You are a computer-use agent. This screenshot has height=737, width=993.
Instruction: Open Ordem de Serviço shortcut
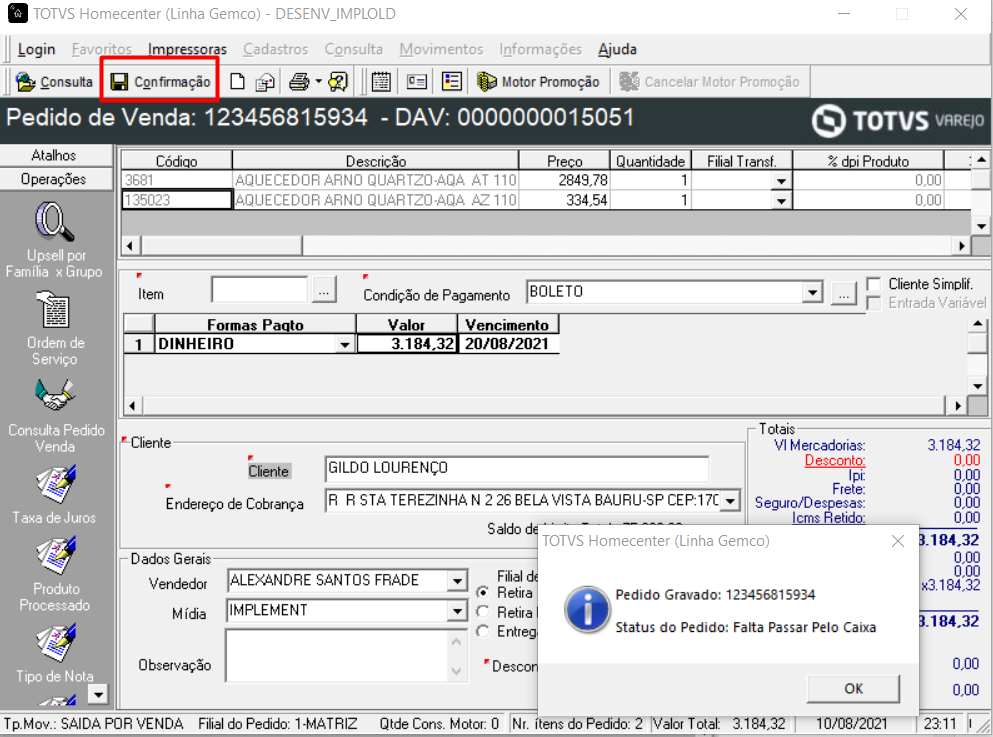pos(54,329)
